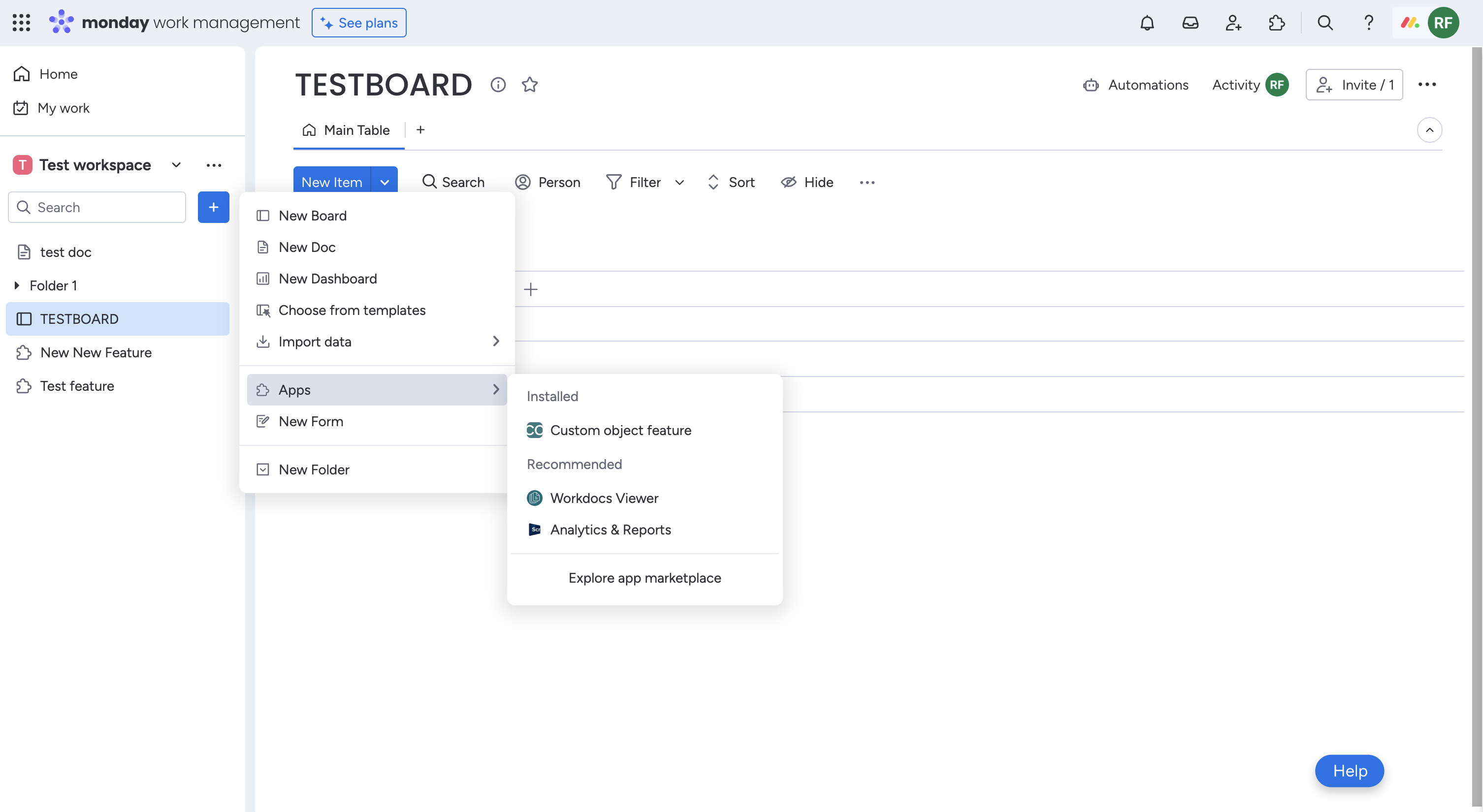Open the New Item dropdown arrow
The width and height of the screenshot is (1483, 812).
[385, 182]
